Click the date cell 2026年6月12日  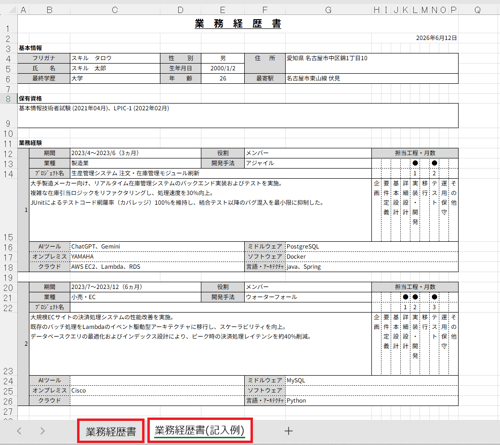[x=436, y=38]
